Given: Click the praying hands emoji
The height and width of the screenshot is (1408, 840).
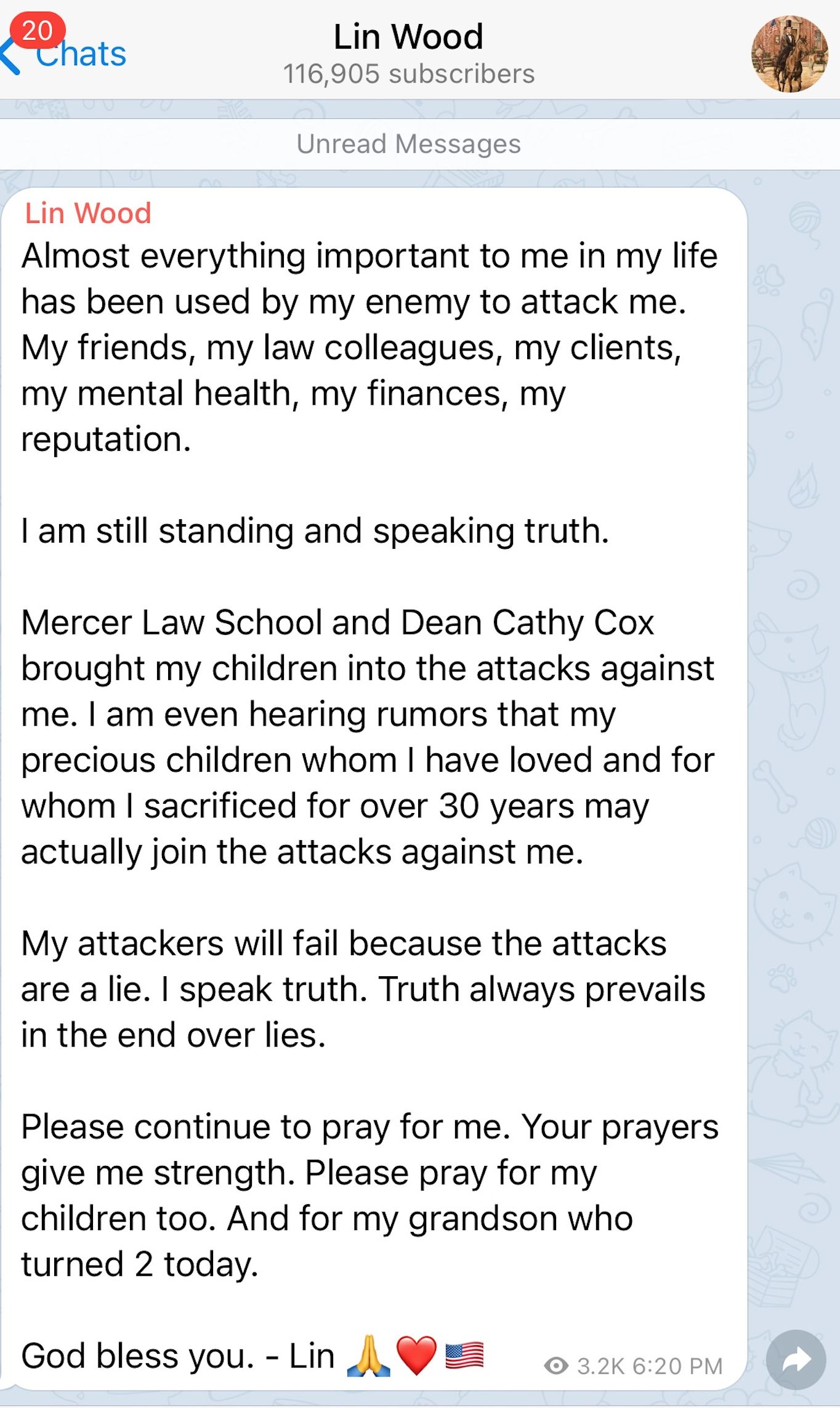Looking at the screenshot, I should (368, 1355).
